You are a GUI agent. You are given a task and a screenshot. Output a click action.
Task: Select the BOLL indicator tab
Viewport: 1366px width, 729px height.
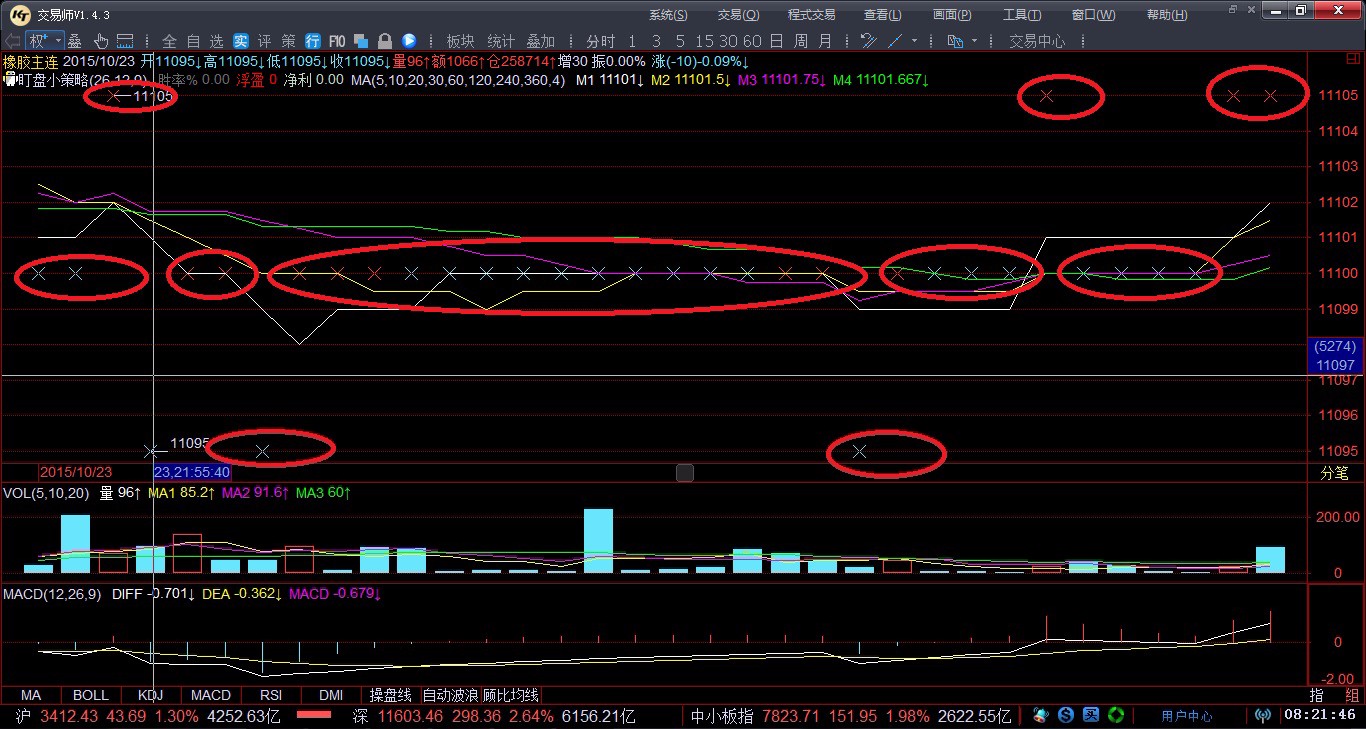[x=91, y=695]
